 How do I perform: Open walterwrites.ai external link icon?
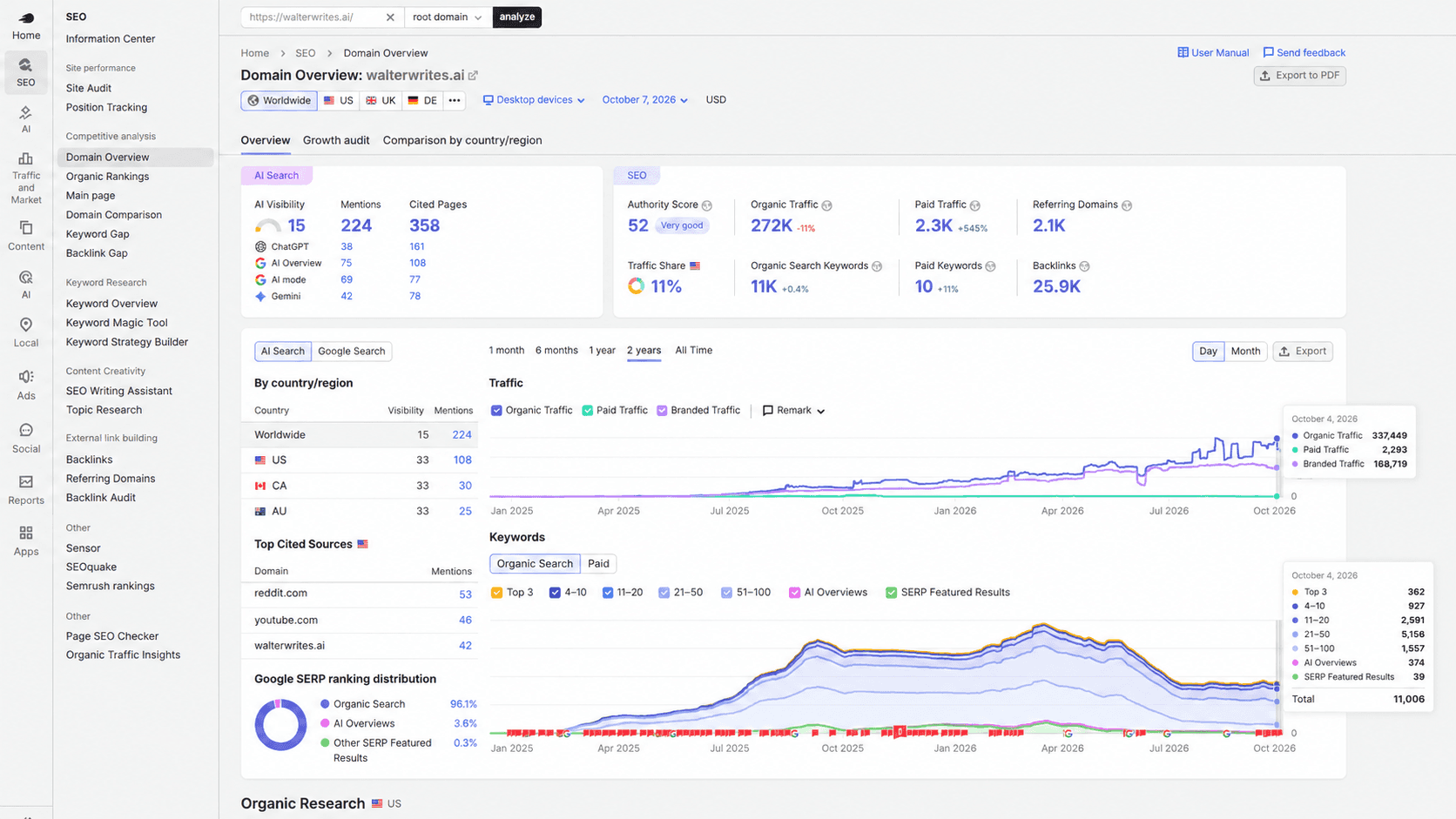473,76
